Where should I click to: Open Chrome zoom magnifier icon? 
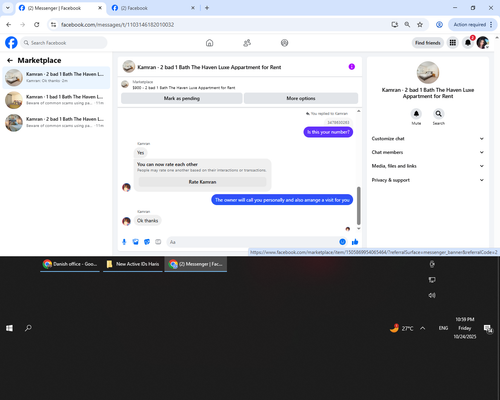click(407, 24)
